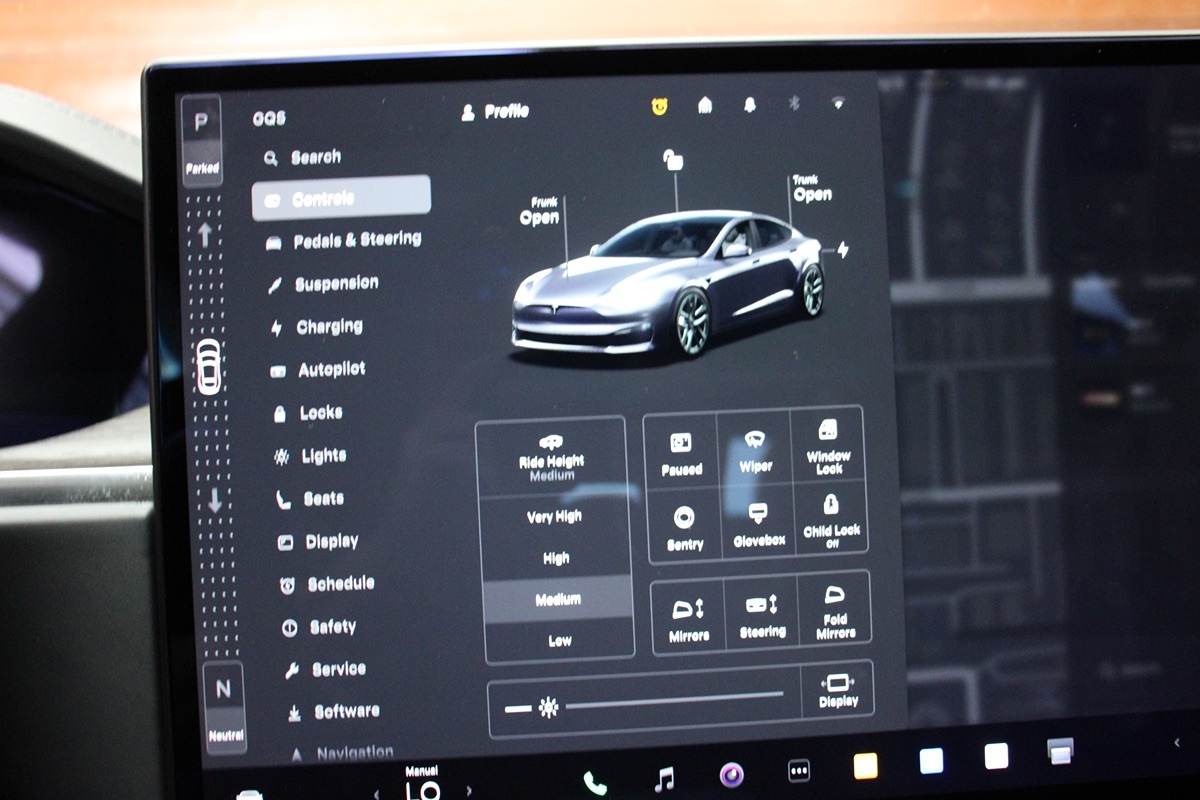The height and width of the screenshot is (800, 1200).
Task: Tap the Wiper control icon
Action: coord(756,450)
